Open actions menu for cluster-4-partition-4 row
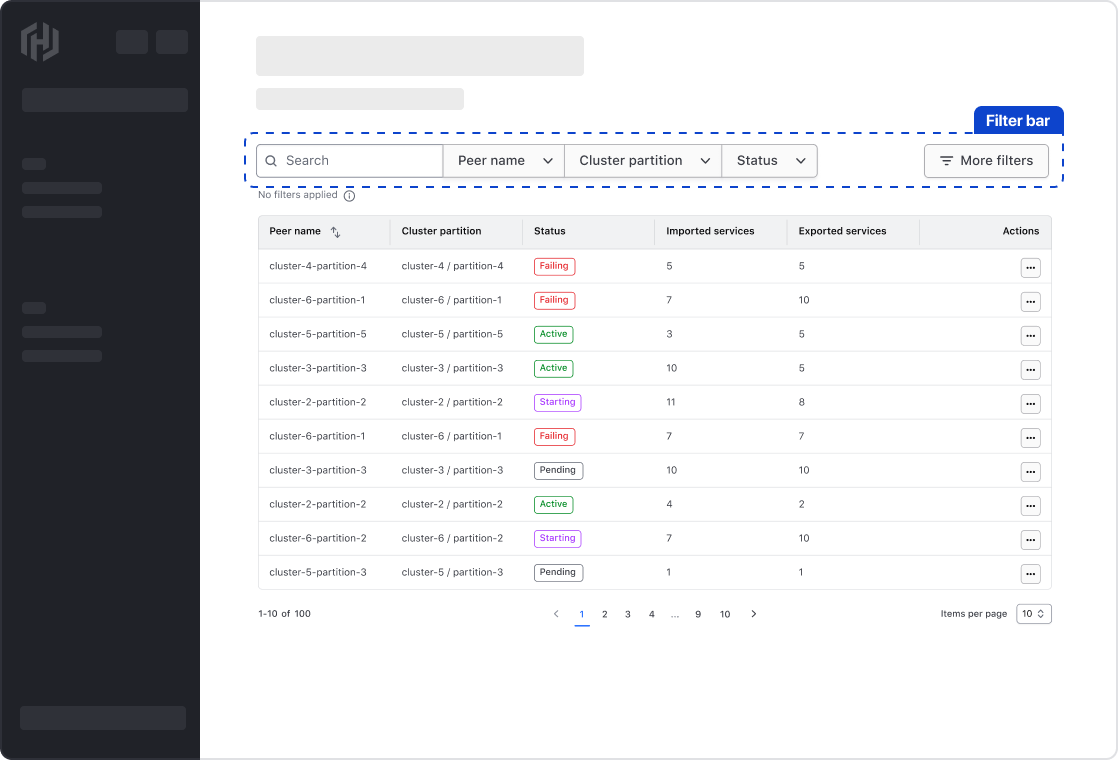 click(x=1030, y=268)
